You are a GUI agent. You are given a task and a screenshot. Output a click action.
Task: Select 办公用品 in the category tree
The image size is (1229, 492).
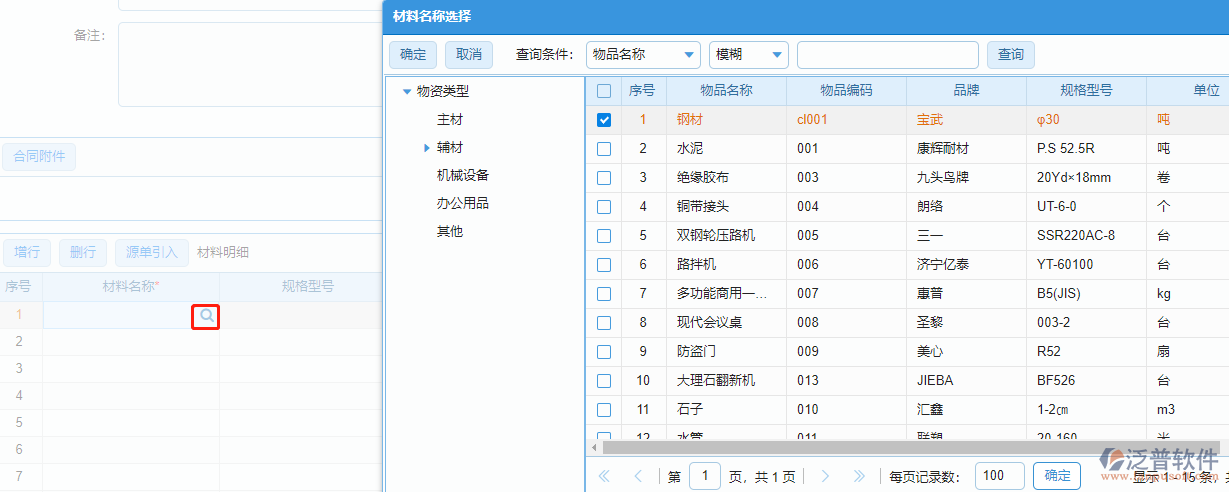463,203
